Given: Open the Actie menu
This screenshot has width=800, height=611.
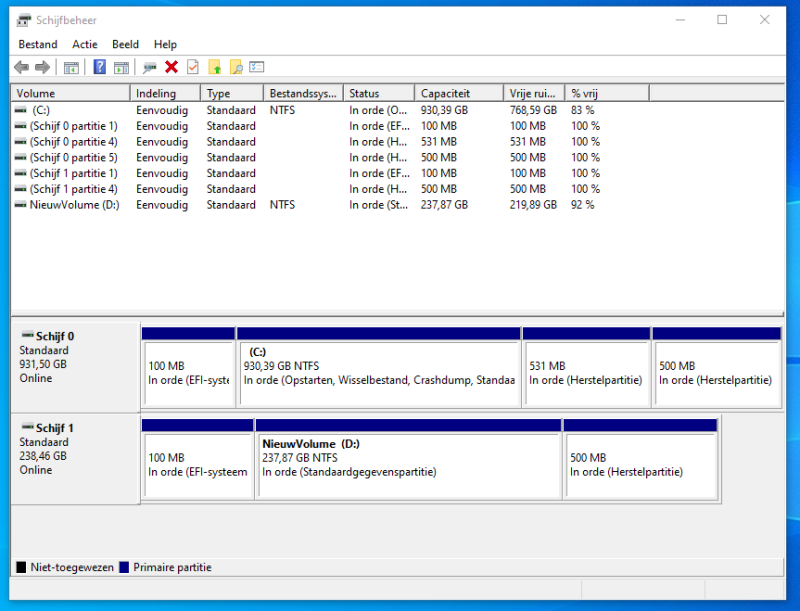Looking at the screenshot, I should (85, 44).
